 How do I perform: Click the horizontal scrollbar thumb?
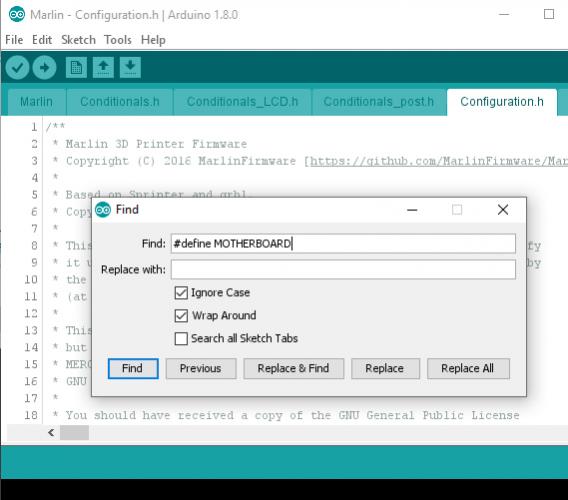point(74,432)
